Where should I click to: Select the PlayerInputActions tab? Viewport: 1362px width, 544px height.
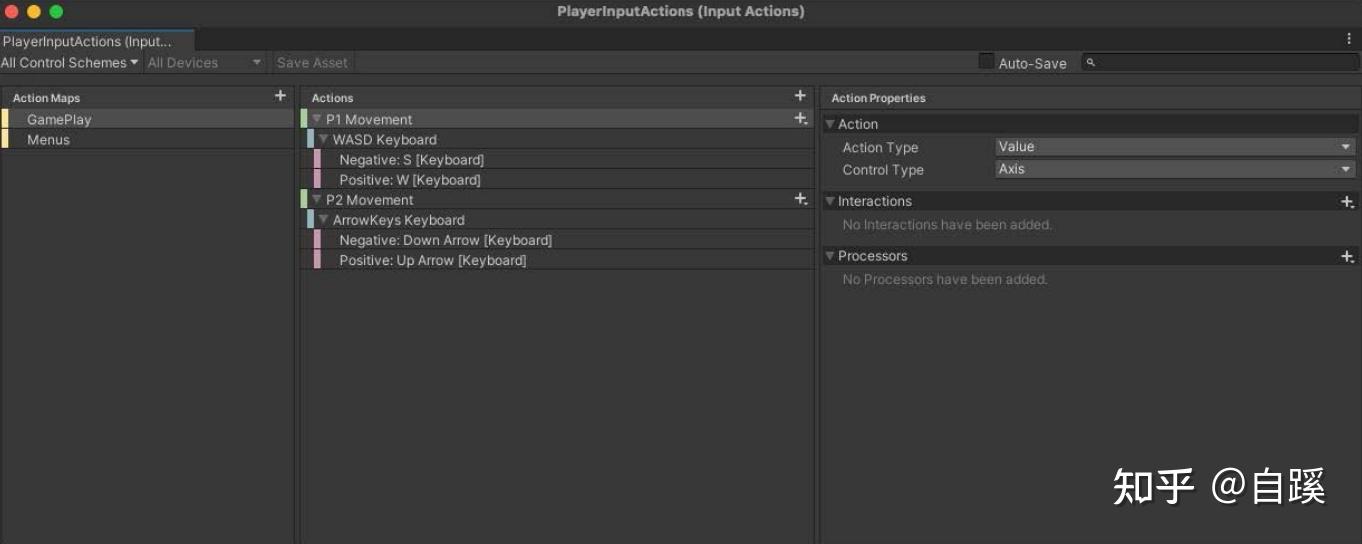[88, 41]
